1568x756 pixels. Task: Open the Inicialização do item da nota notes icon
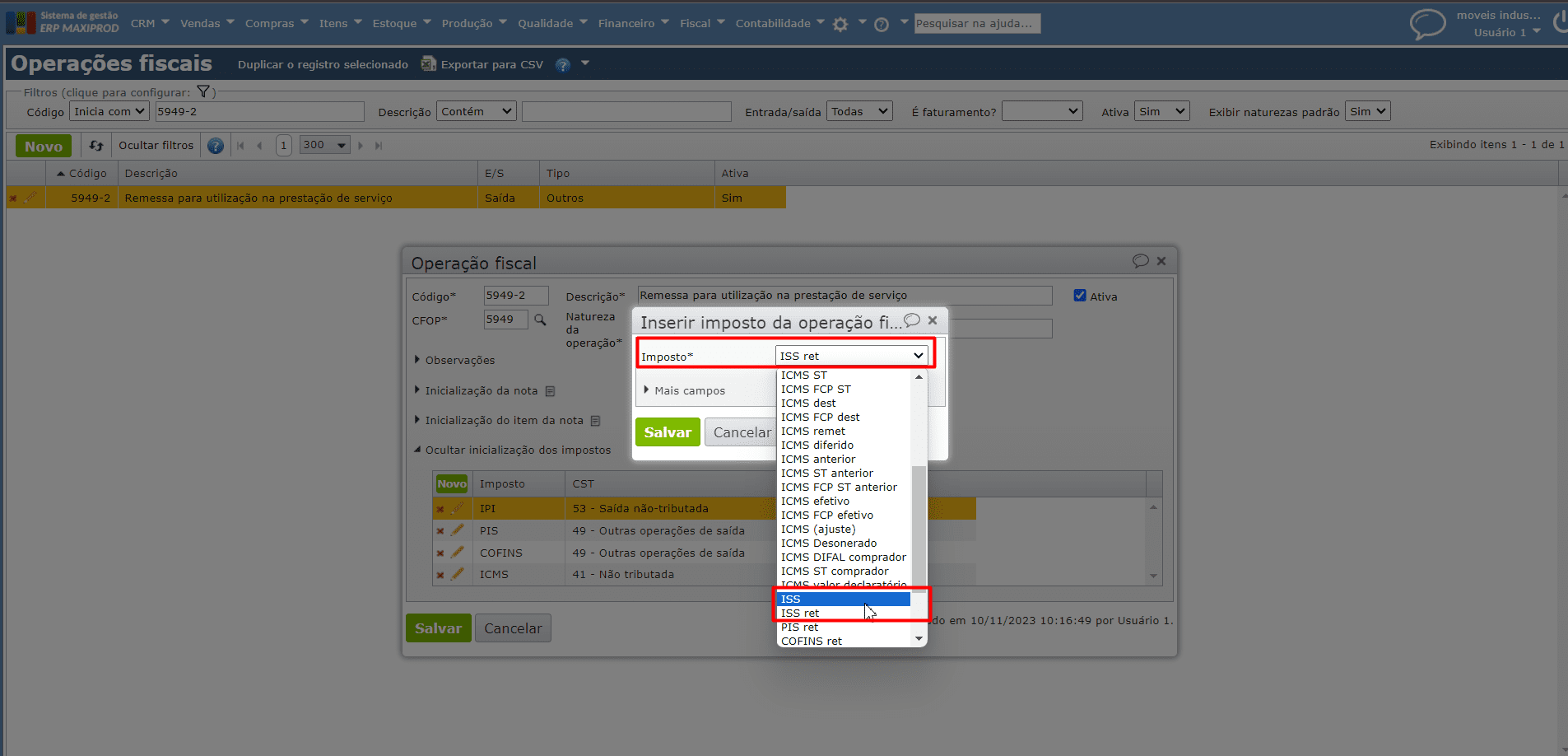(x=596, y=421)
